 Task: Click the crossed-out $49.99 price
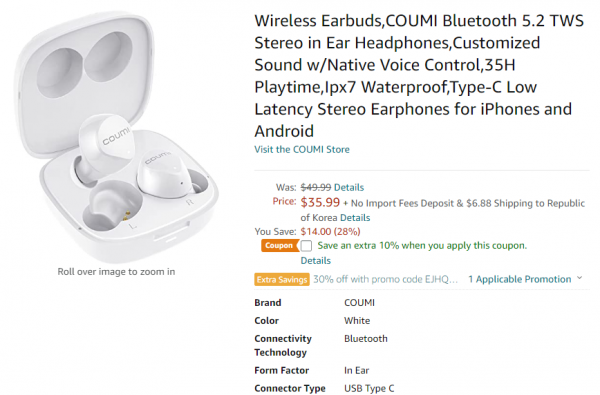[x=316, y=188]
